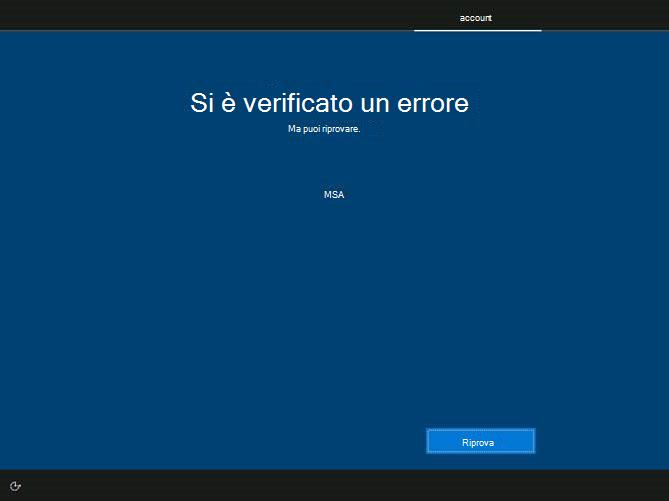The image size is (669, 501).
Task: Open the Ease of Access icon
Action: (15, 486)
